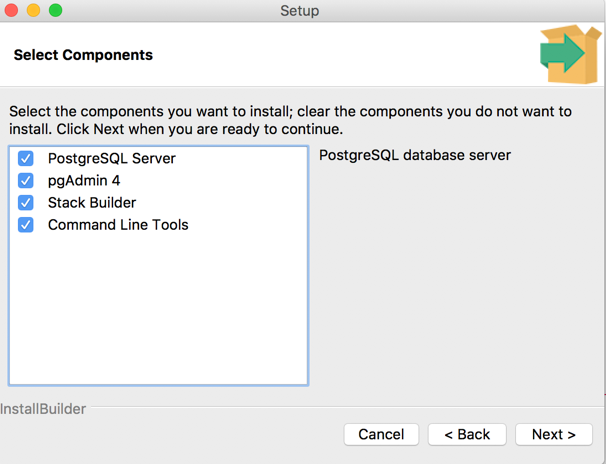The height and width of the screenshot is (464, 606).
Task: Go back with the < Back button
Action: point(467,434)
